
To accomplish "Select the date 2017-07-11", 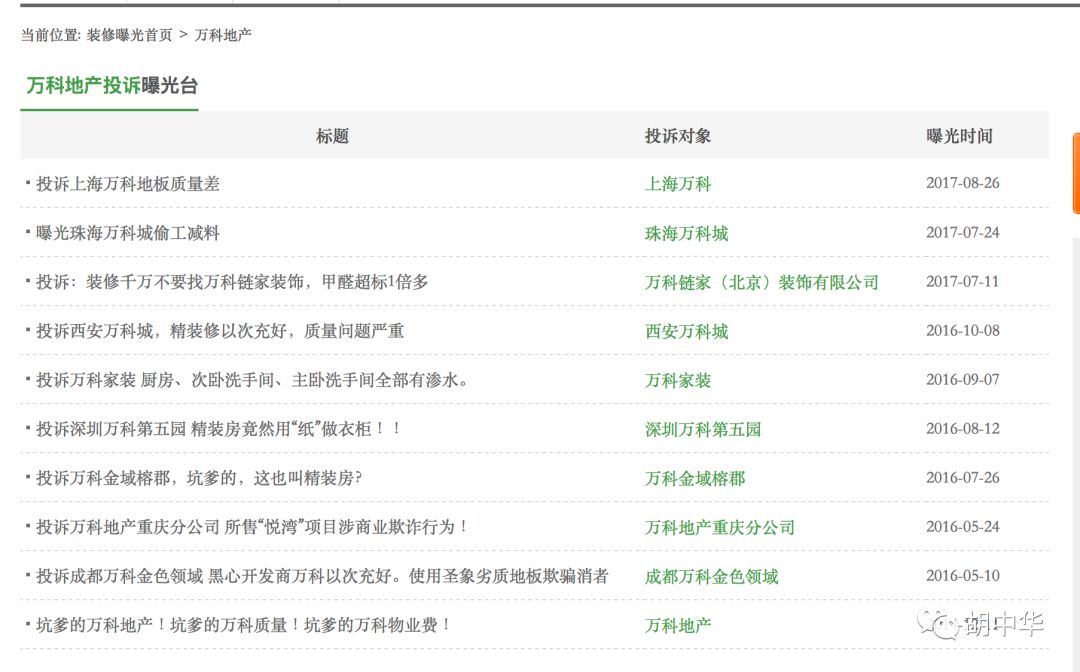I will 962,282.
